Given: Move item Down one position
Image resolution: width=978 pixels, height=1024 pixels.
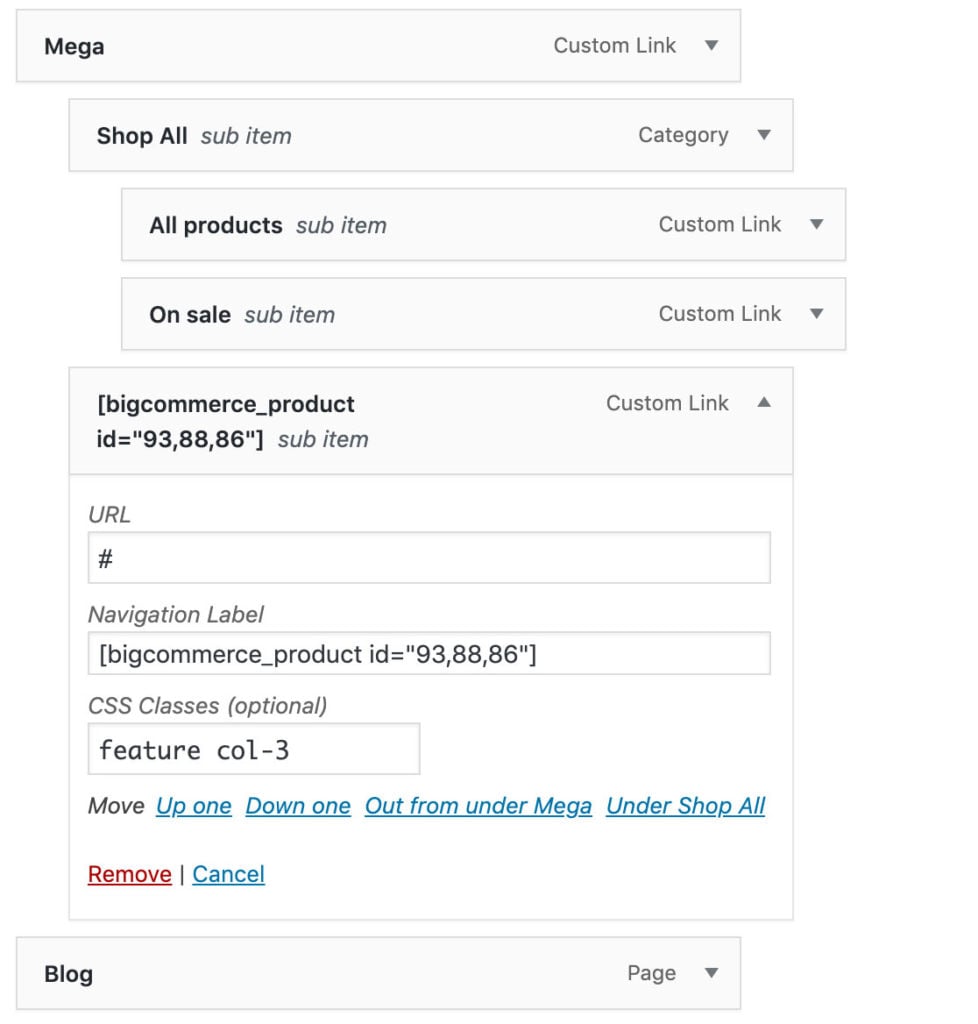Looking at the screenshot, I should pyautogui.click(x=297, y=805).
